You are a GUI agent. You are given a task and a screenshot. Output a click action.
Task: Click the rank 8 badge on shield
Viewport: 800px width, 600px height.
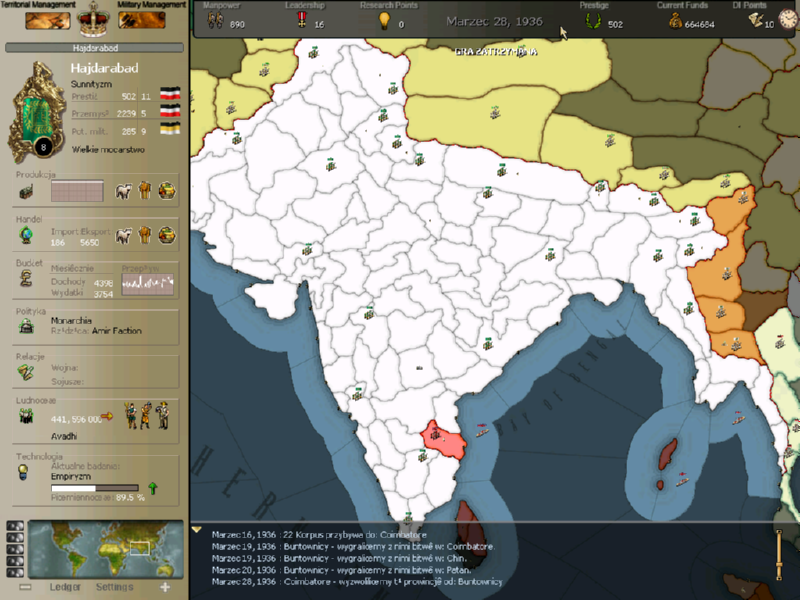pyautogui.click(x=43, y=147)
